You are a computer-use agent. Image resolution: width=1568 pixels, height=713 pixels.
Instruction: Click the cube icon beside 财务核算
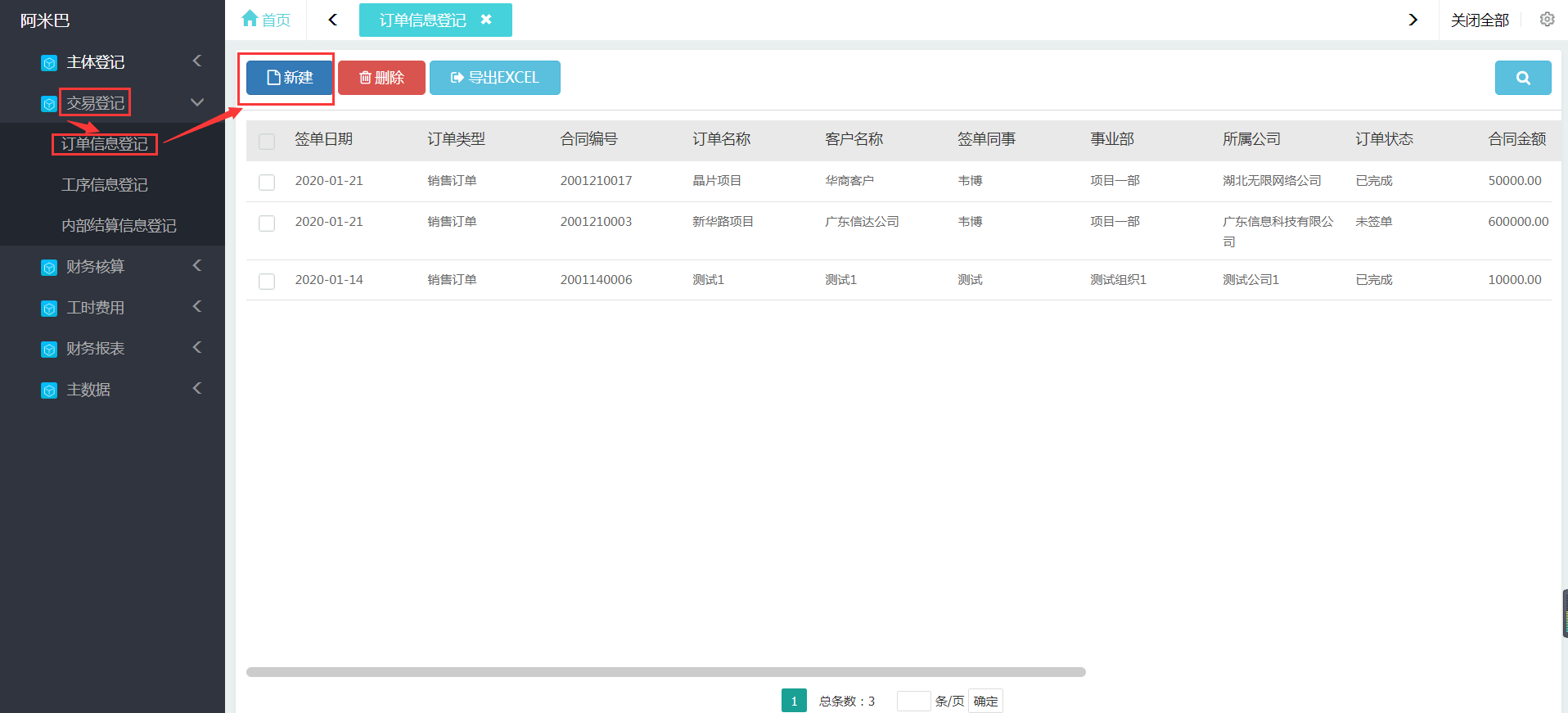(x=49, y=268)
